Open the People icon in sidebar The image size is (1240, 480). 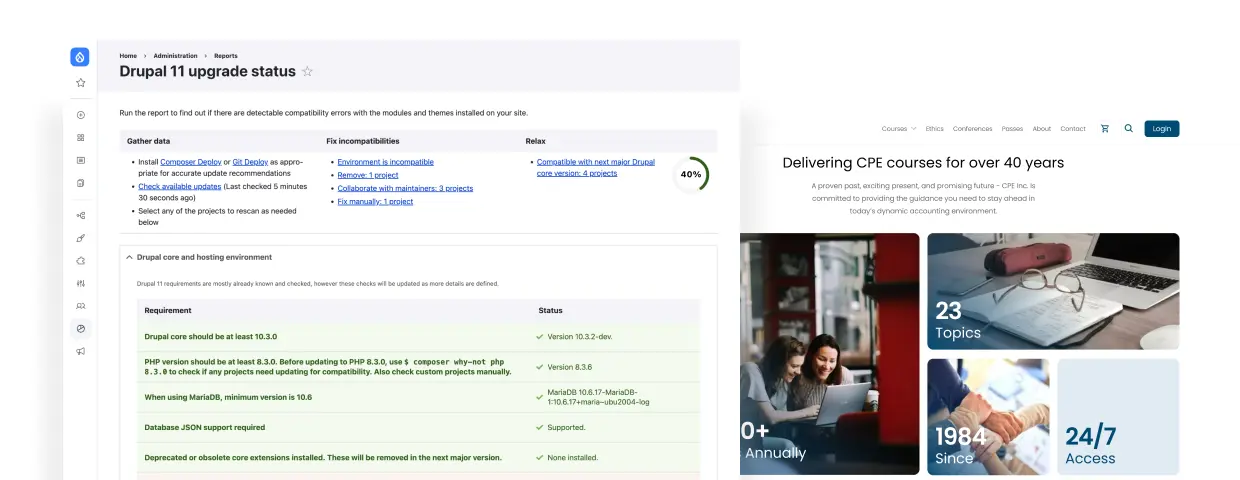pyautogui.click(x=81, y=306)
